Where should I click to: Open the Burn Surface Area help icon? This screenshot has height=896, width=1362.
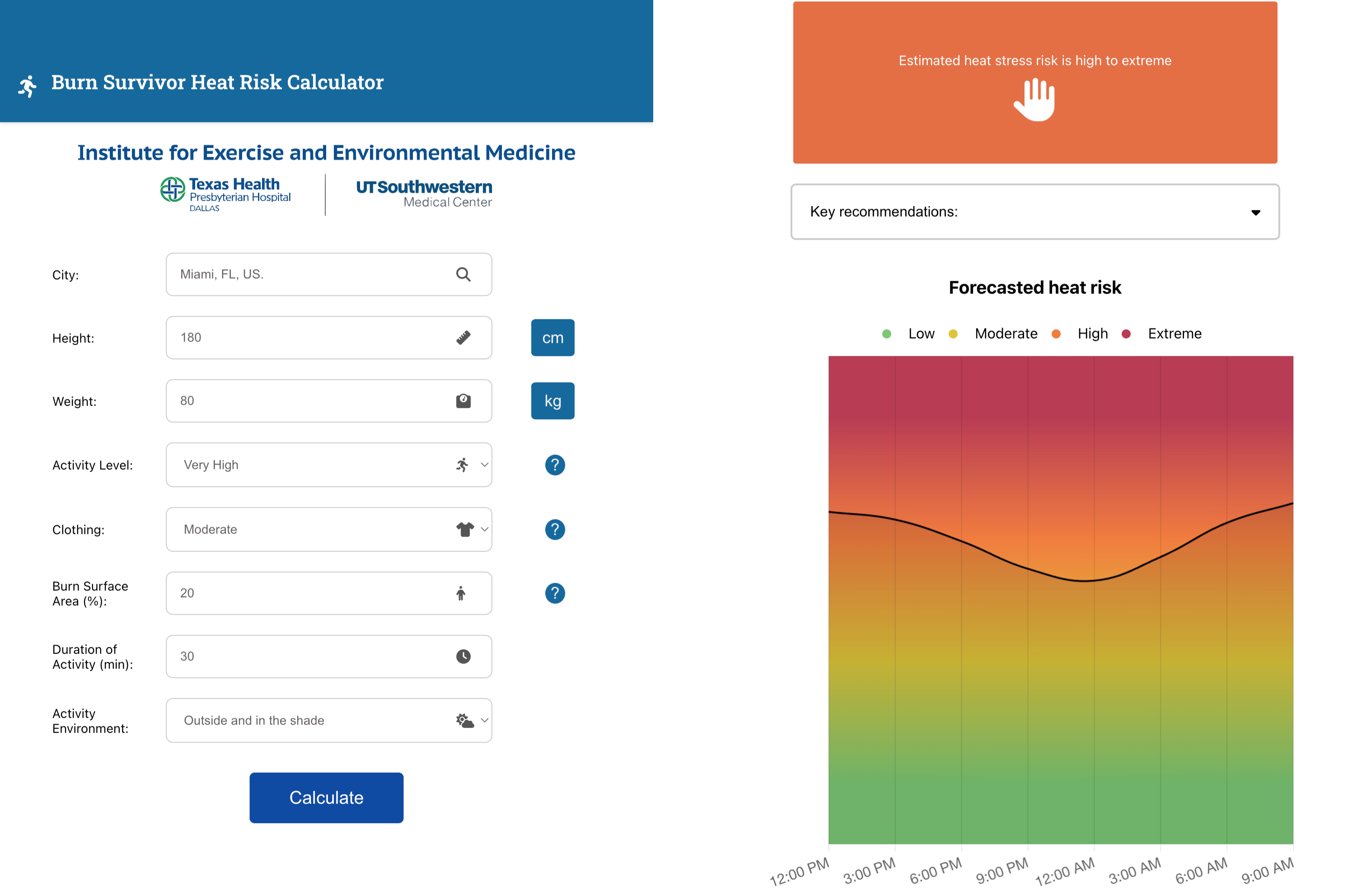pos(555,593)
